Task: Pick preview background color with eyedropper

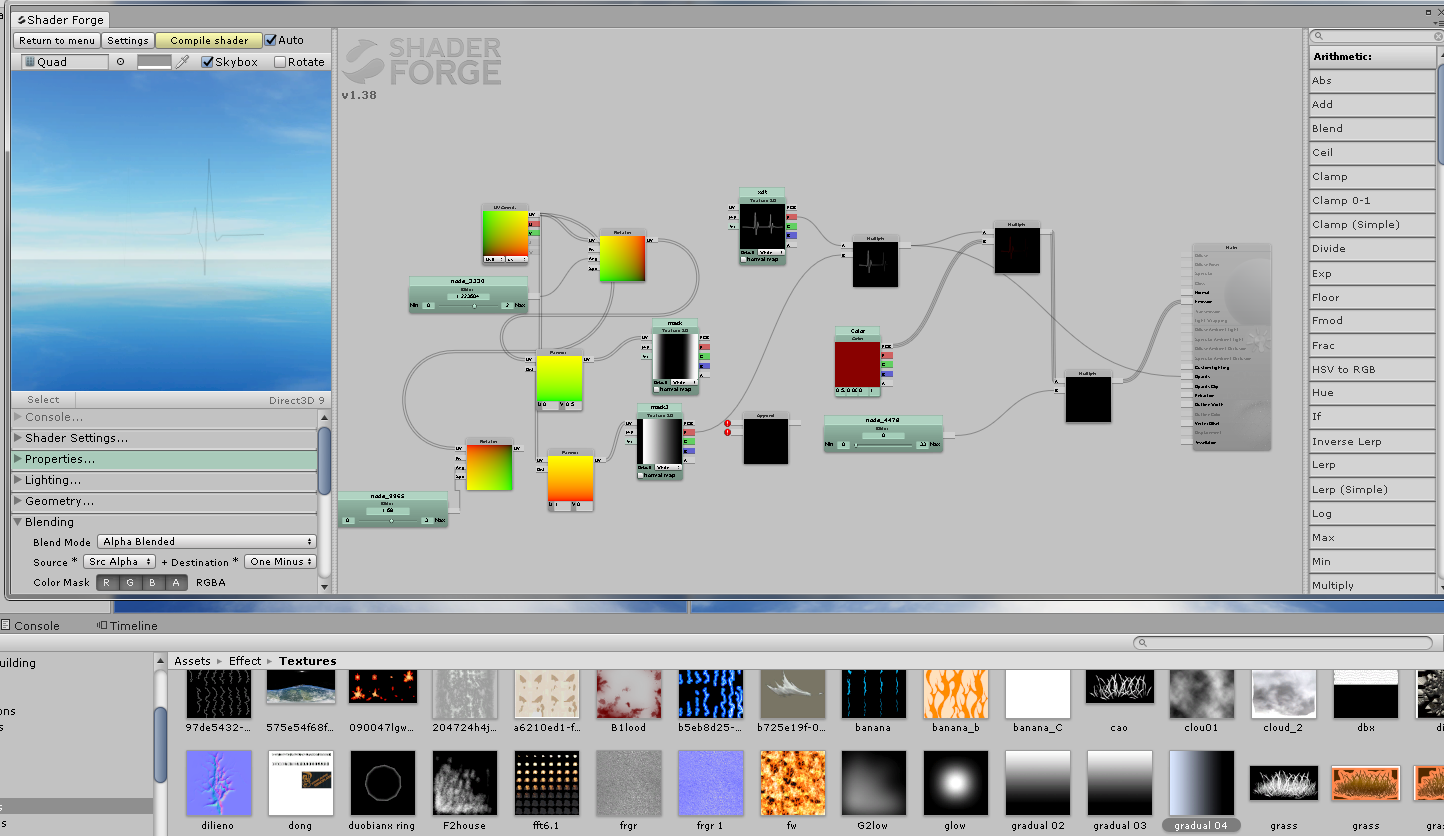Action: [182, 62]
